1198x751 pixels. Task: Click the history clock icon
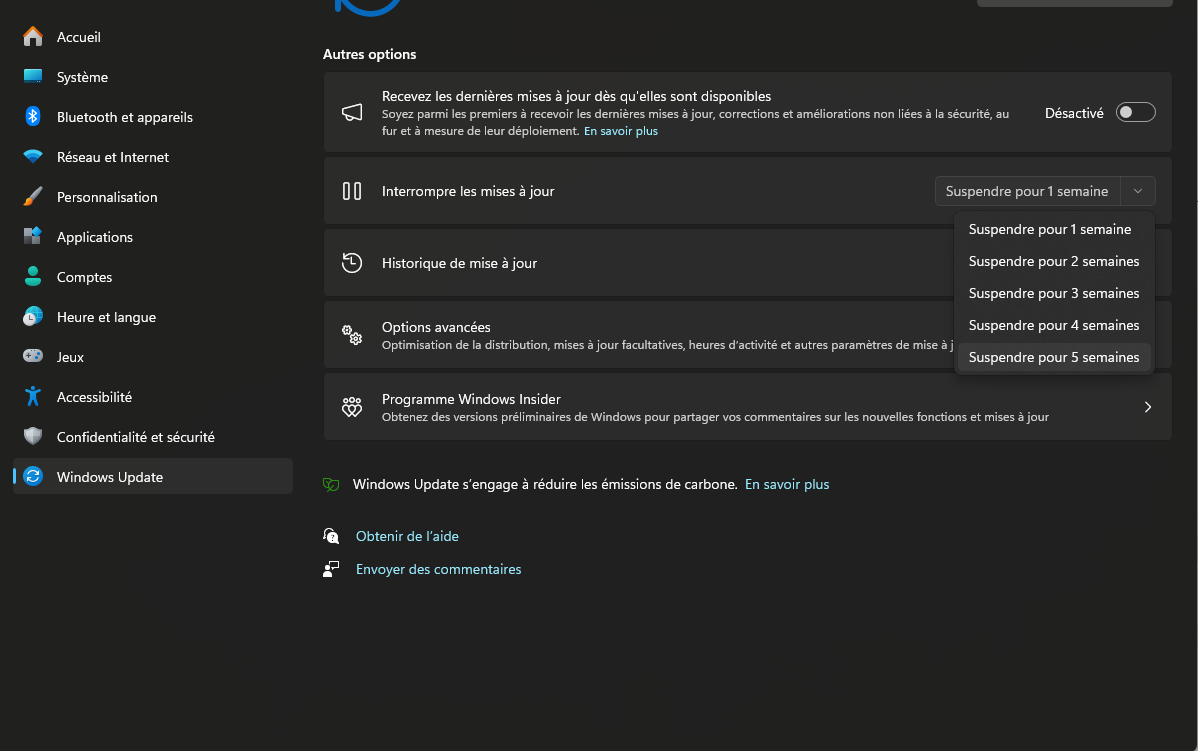pyautogui.click(x=351, y=263)
